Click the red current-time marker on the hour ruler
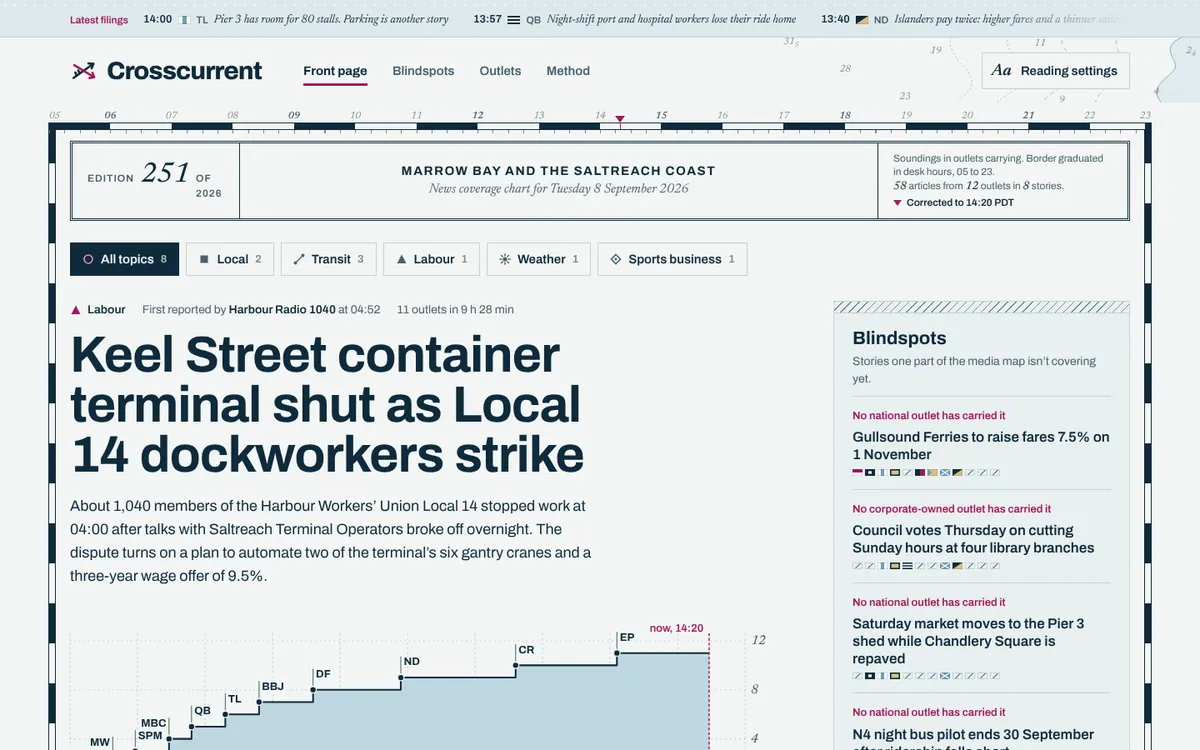Screen dimensions: 1200x750 pos(620,119)
